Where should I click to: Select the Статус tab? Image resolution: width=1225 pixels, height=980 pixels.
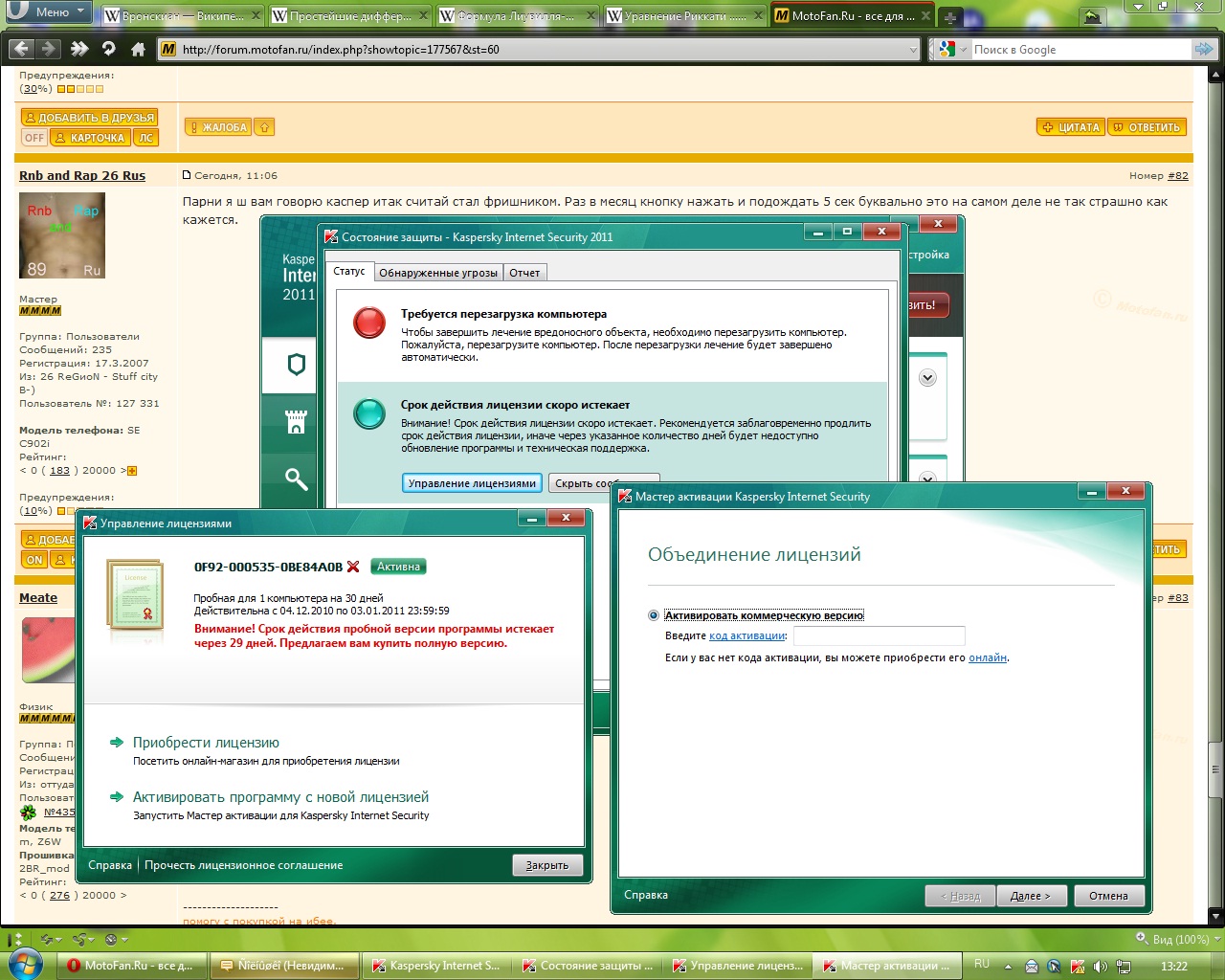(x=349, y=272)
